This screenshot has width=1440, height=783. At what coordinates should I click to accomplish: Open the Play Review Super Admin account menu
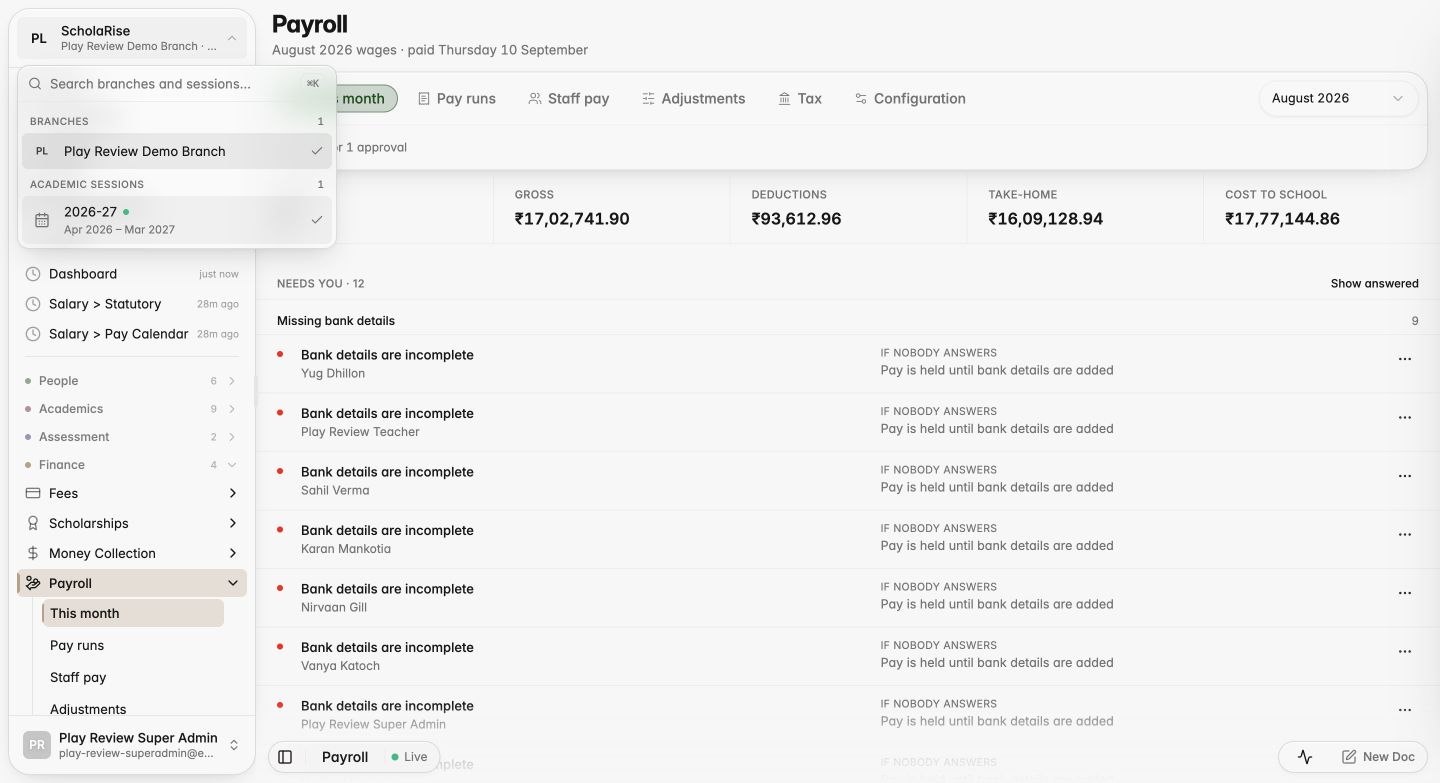(x=132, y=745)
